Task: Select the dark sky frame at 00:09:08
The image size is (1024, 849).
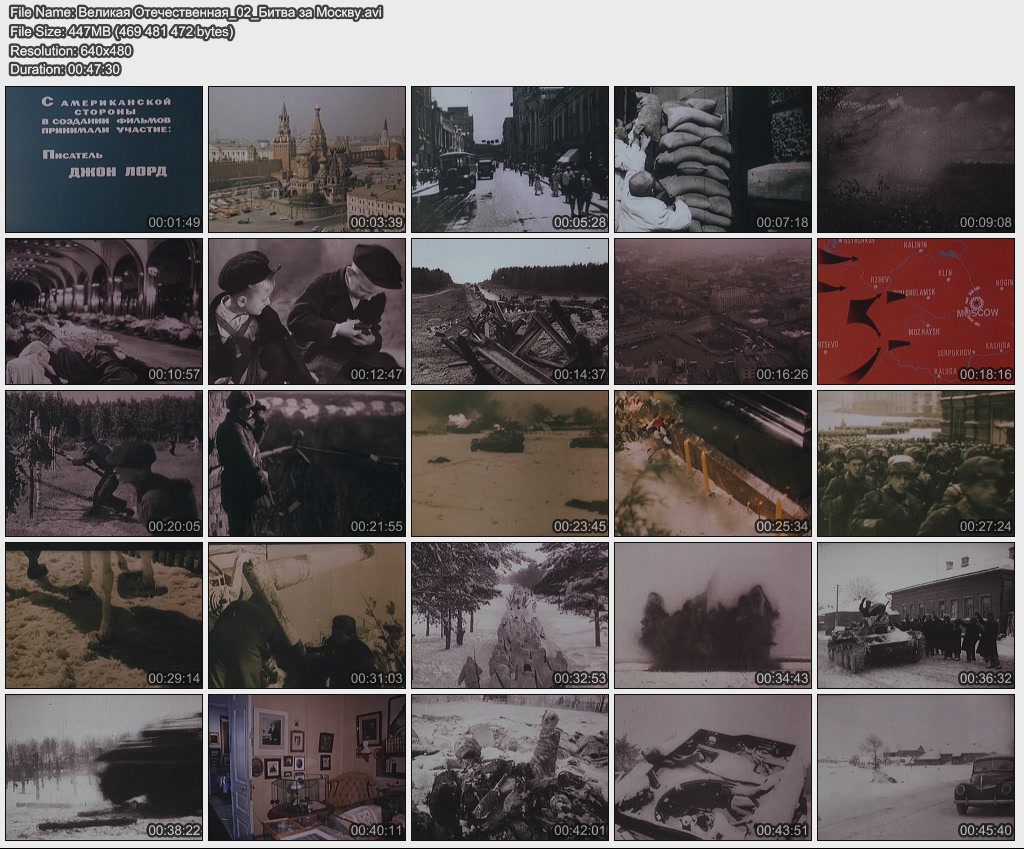Action: [x=916, y=159]
